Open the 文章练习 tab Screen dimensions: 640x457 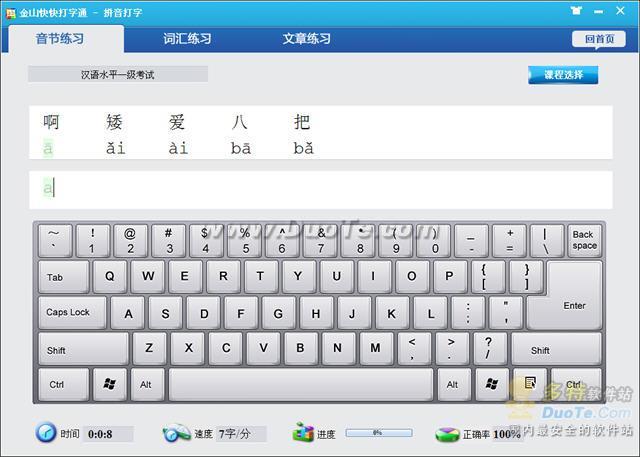(307, 39)
